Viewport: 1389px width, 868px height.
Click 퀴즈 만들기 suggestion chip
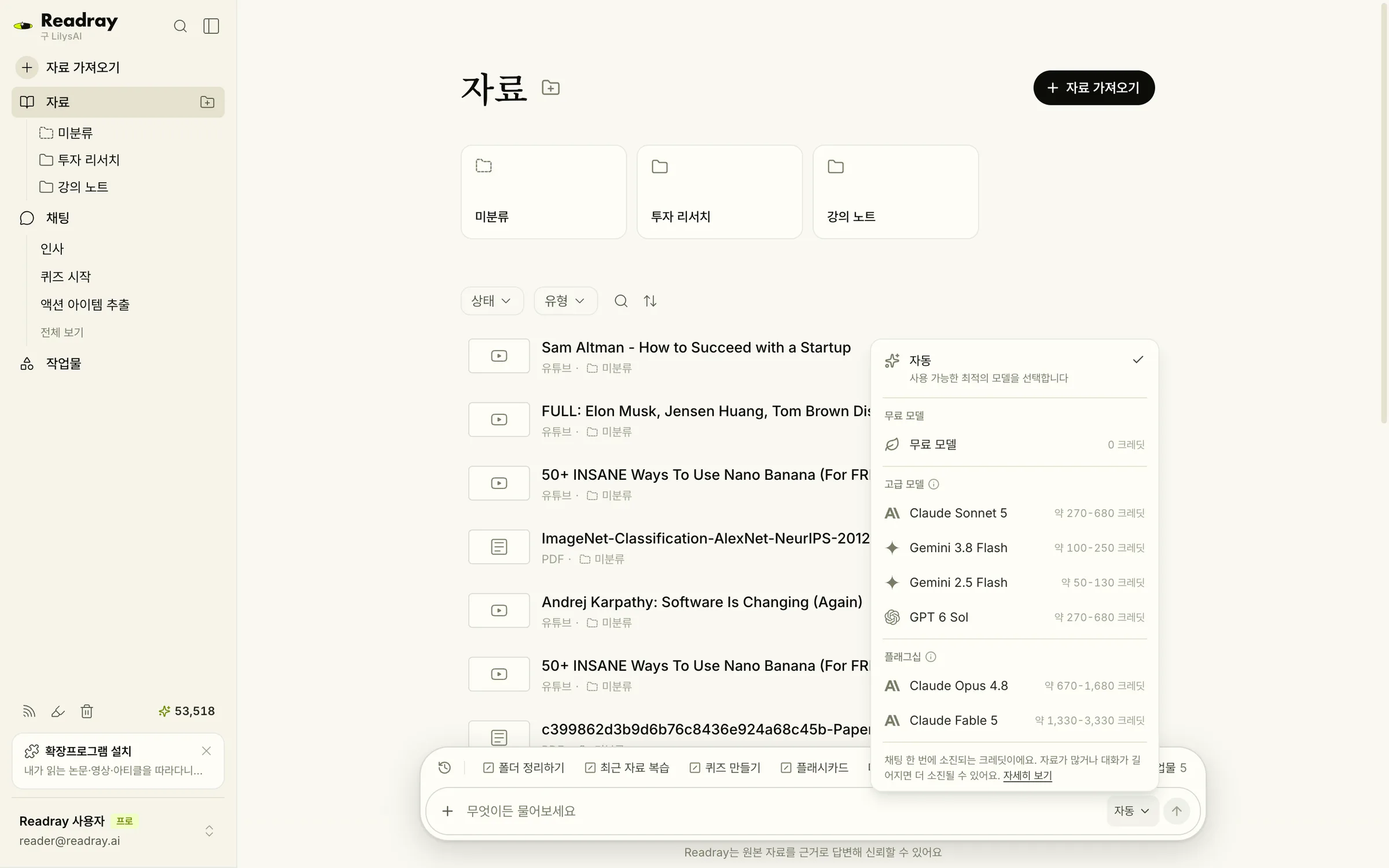(725, 767)
